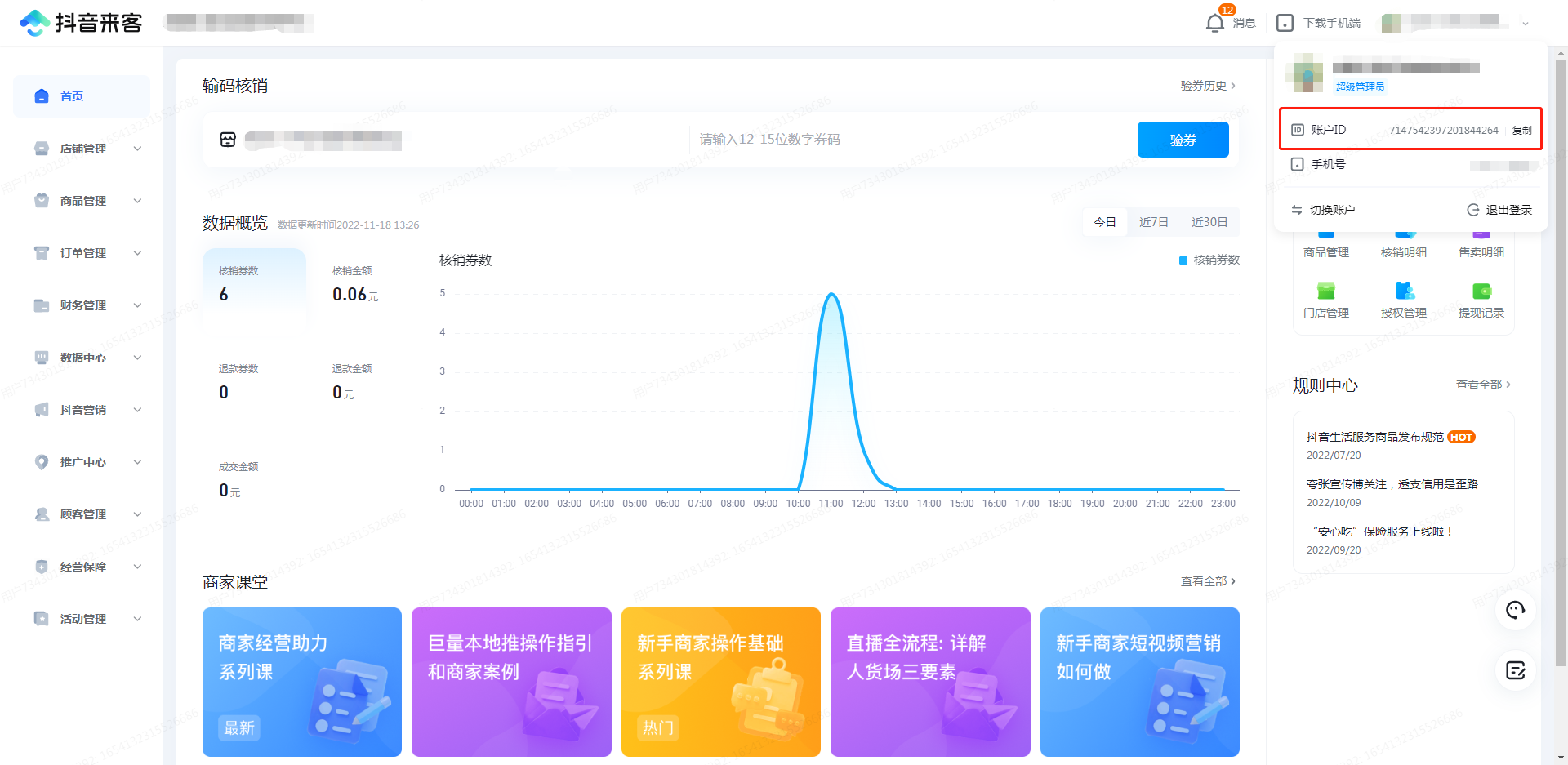This screenshot has height=765, width=1568.
Task: Click the 退出登录 logout icon
Action: (x=1473, y=210)
